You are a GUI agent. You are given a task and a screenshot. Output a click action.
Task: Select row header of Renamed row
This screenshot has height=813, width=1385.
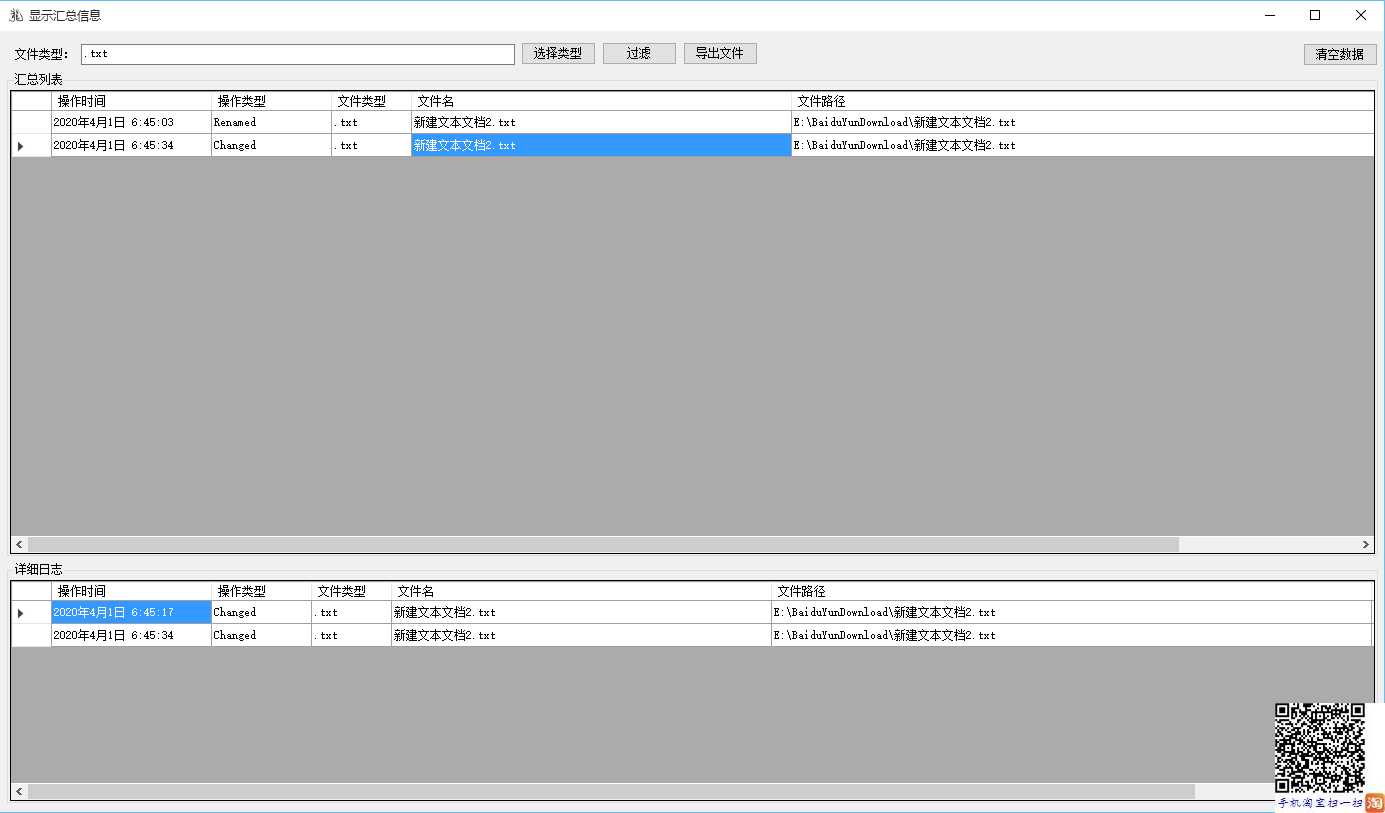(x=31, y=122)
